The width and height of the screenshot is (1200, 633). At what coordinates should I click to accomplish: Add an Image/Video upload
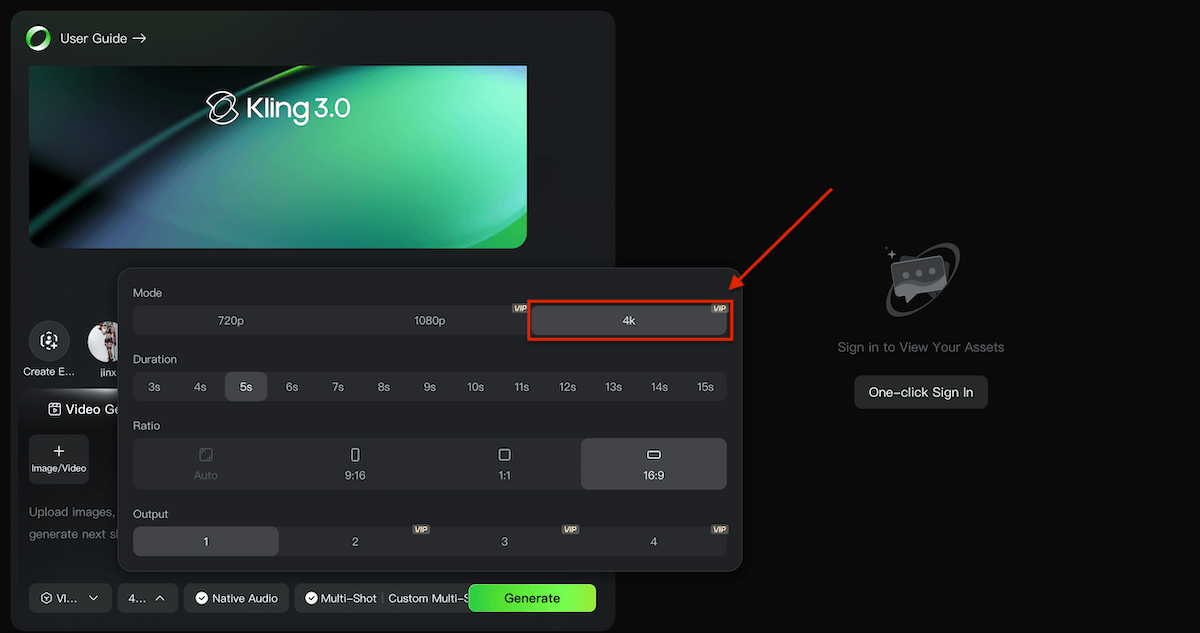pyautogui.click(x=59, y=459)
